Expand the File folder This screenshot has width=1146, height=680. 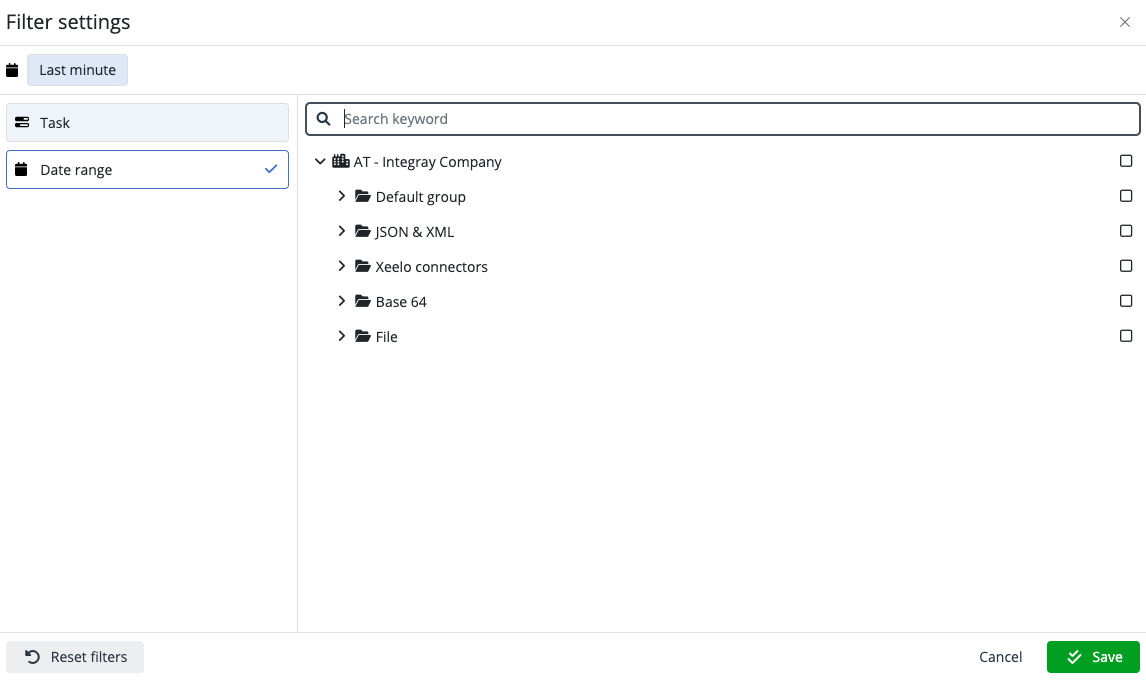coord(341,336)
